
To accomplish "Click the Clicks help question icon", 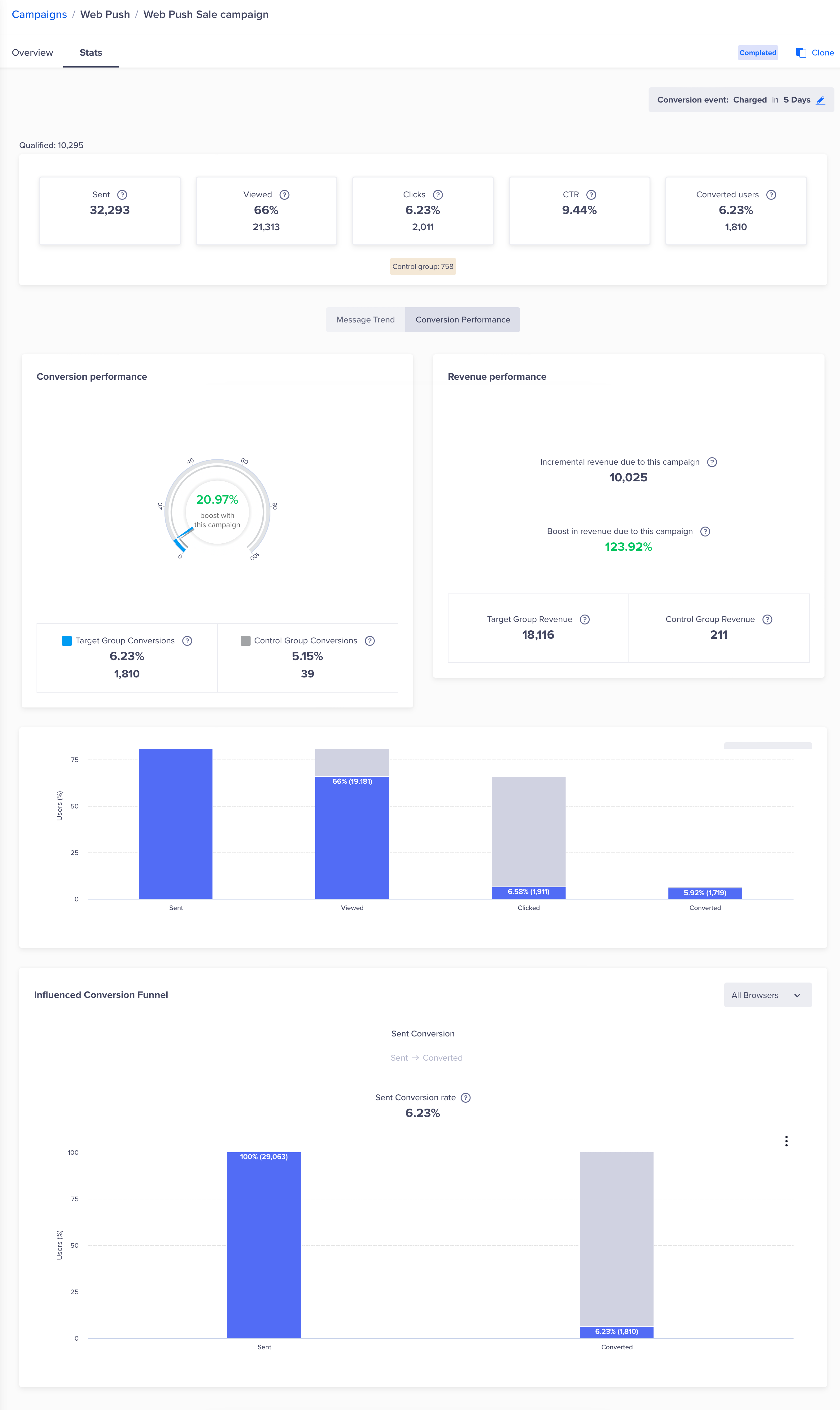I will (438, 195).
